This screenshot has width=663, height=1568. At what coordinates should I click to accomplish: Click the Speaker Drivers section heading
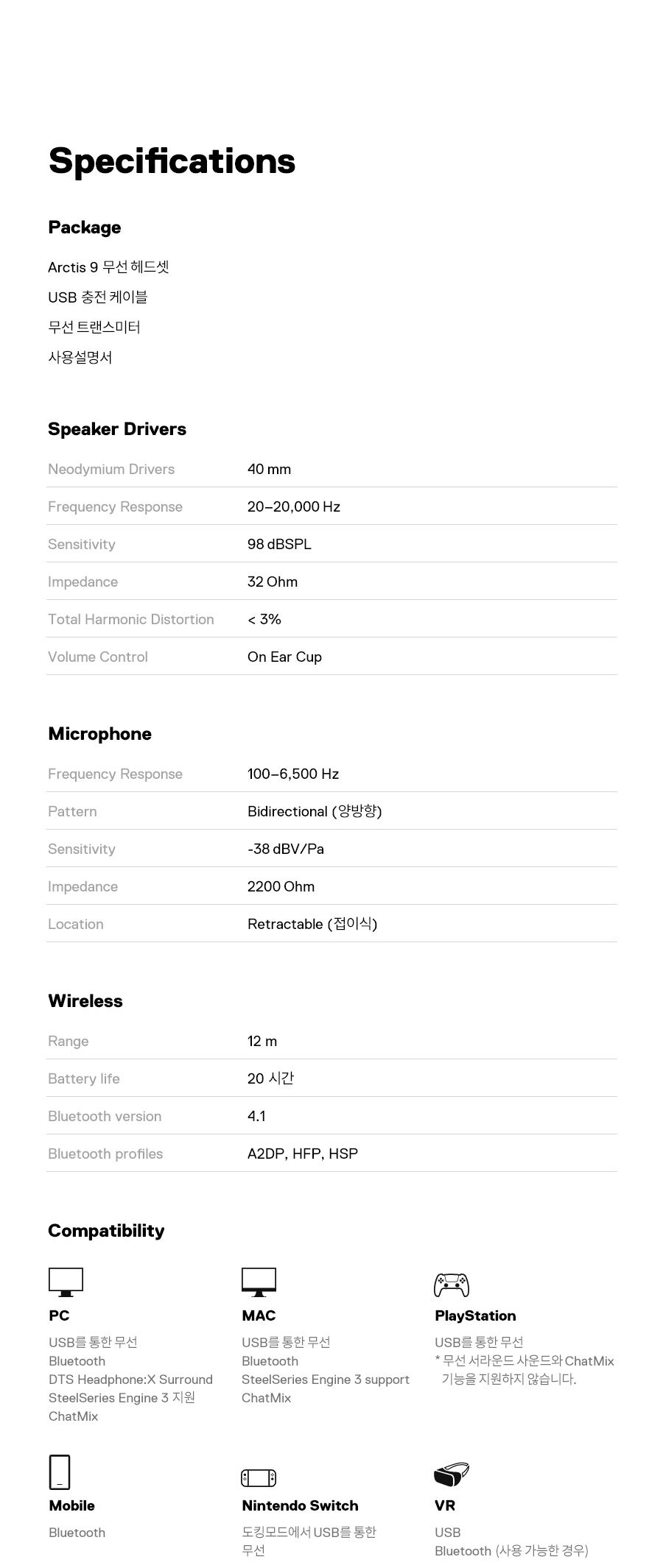point(117,429)
